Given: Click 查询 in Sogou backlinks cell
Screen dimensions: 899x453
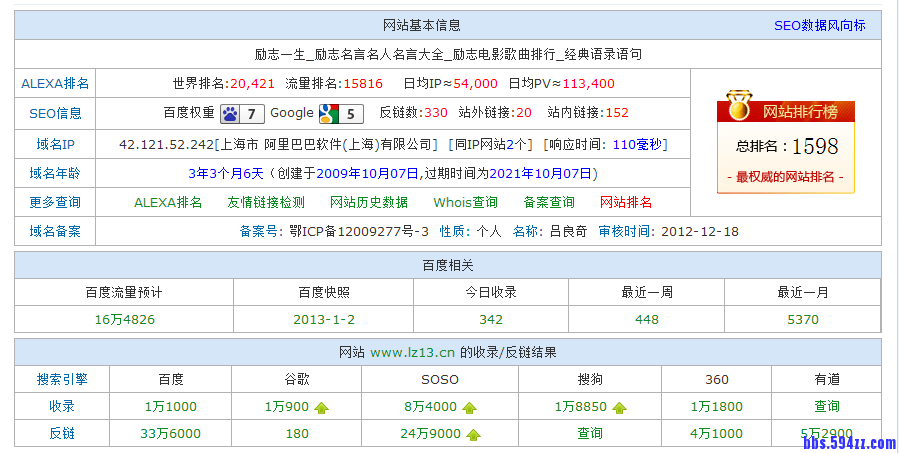Looking at the screenshot, I should [590, 434].
